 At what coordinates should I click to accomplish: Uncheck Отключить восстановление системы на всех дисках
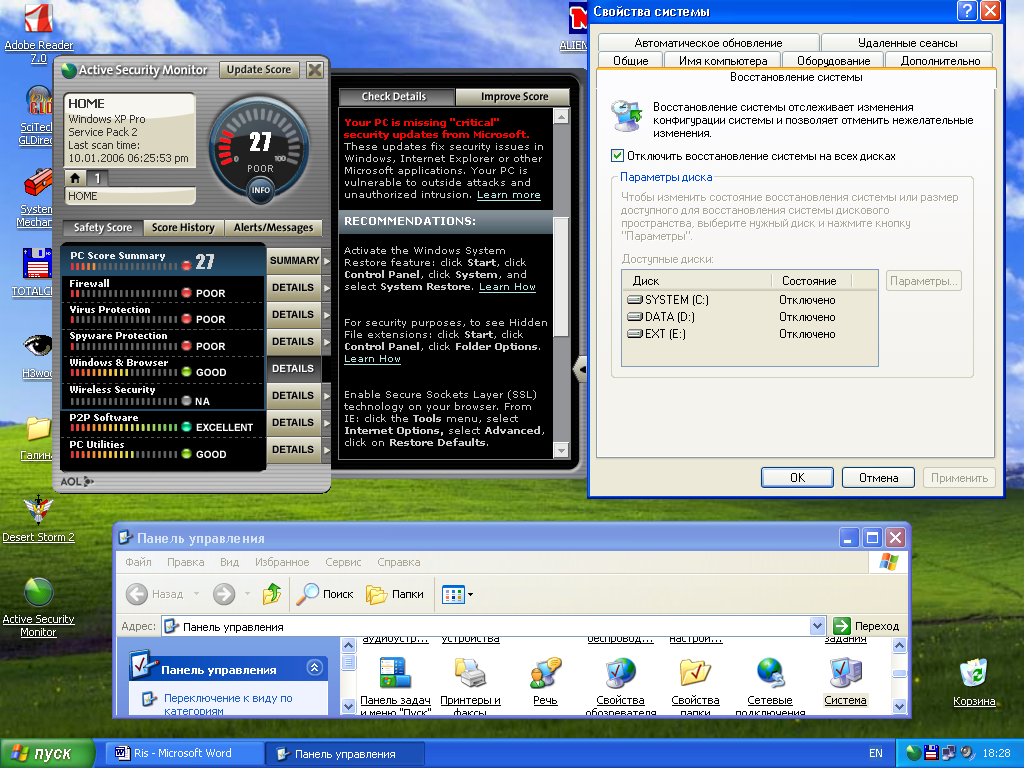pos(617,156)
